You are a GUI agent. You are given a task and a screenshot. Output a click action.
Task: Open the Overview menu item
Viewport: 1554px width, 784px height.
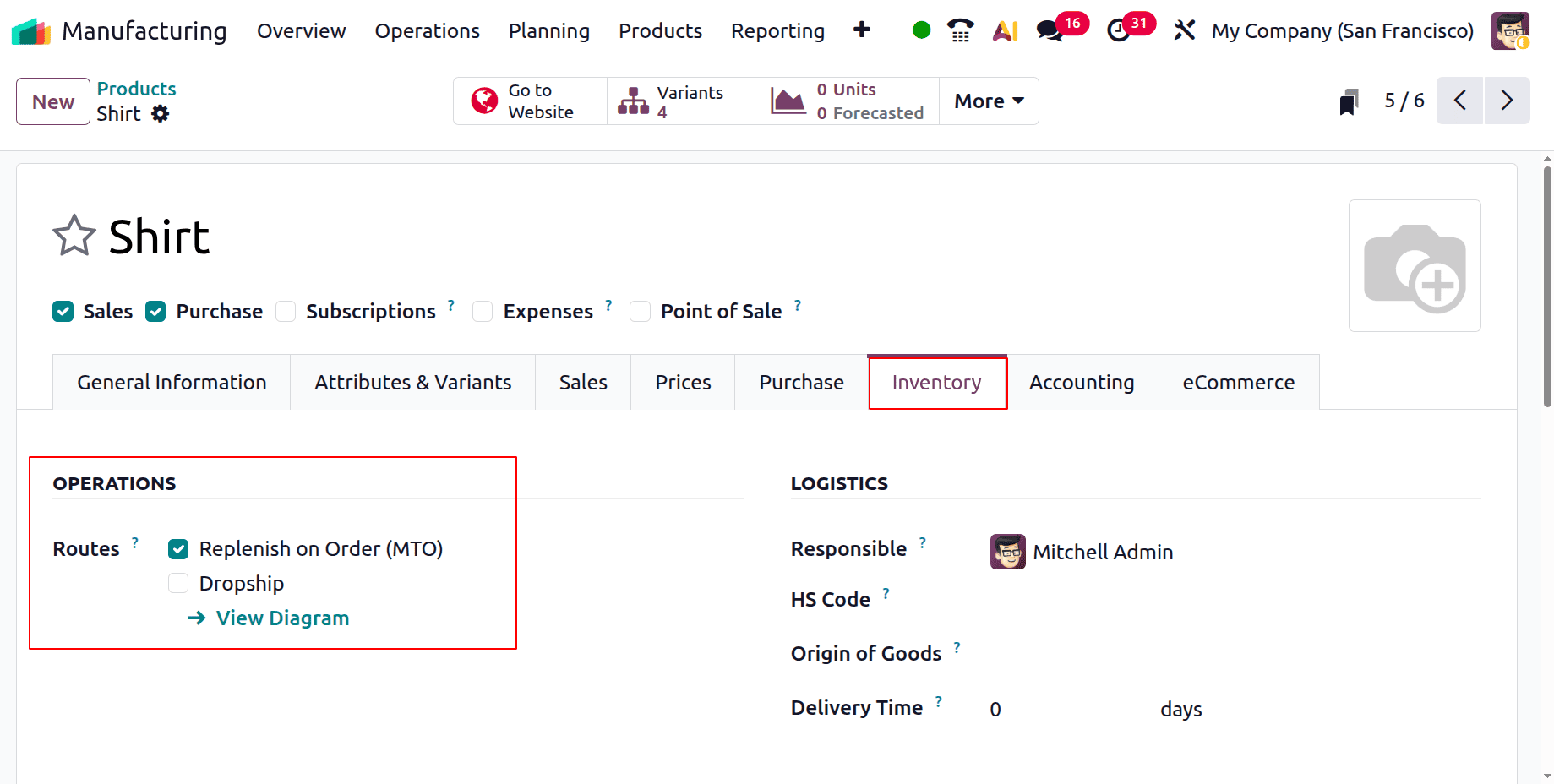tap(301, 31)
